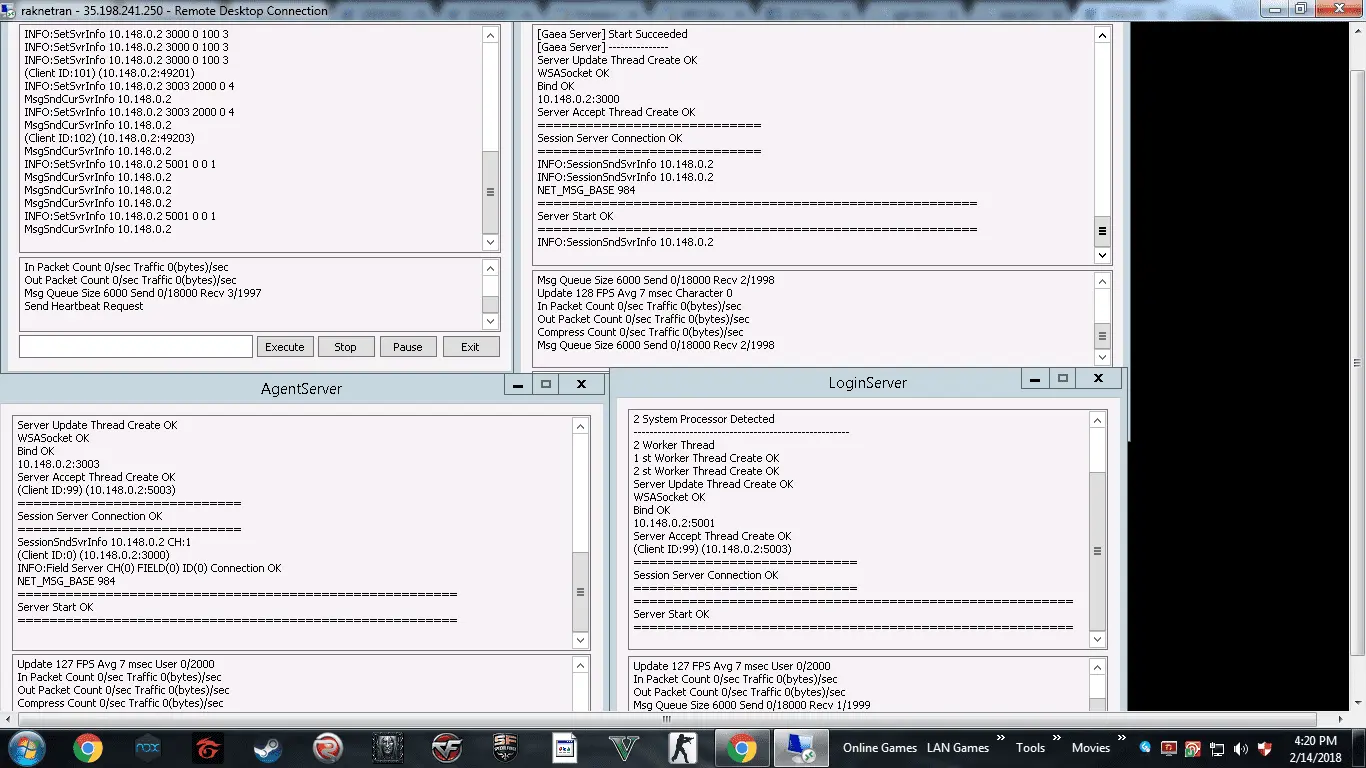
Task: Click the Windows Start orb
Action: 25,748
